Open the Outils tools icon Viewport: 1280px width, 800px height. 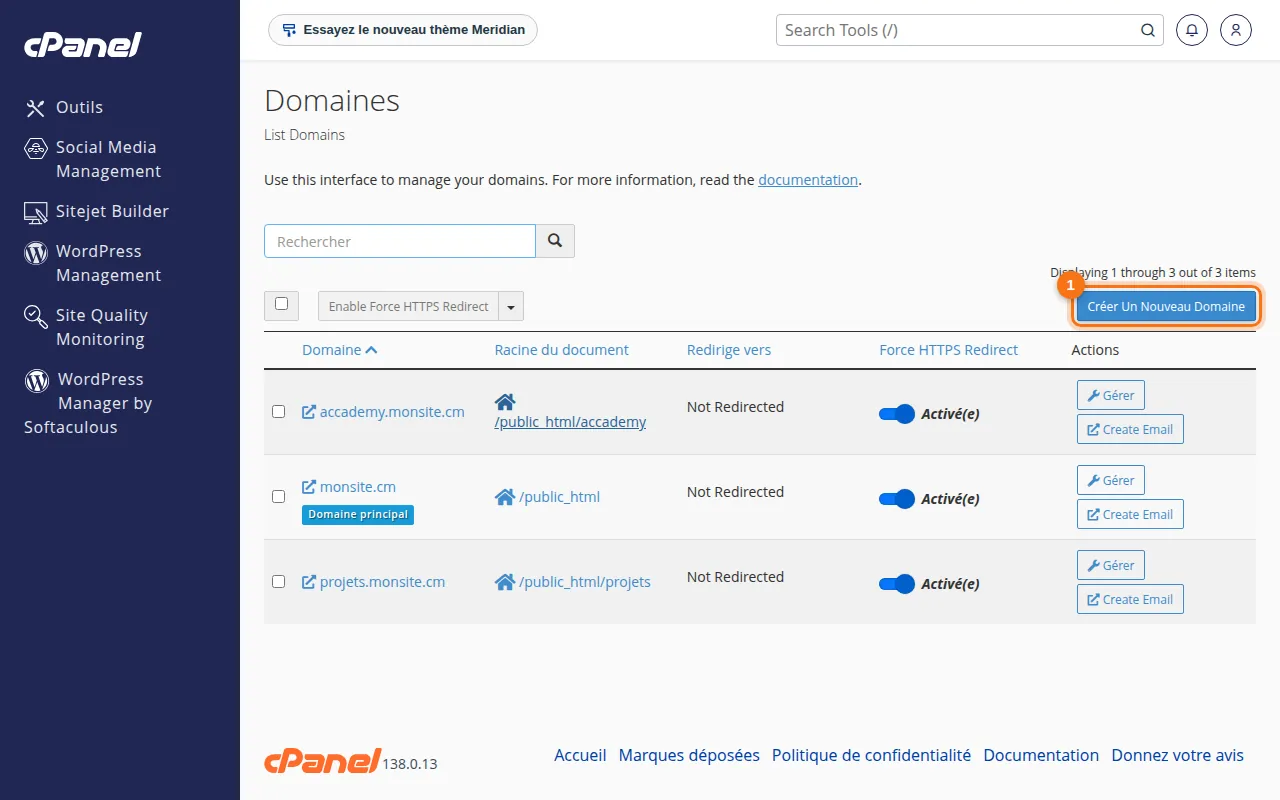point(36,108)
